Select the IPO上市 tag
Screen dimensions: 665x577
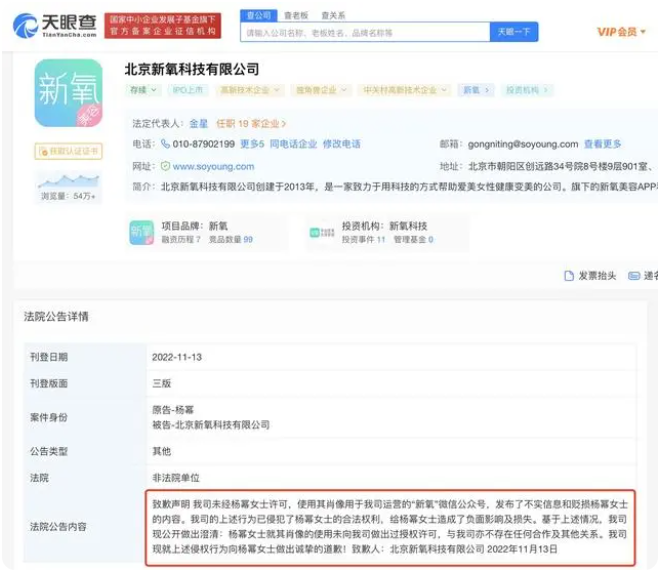point(188,90)
